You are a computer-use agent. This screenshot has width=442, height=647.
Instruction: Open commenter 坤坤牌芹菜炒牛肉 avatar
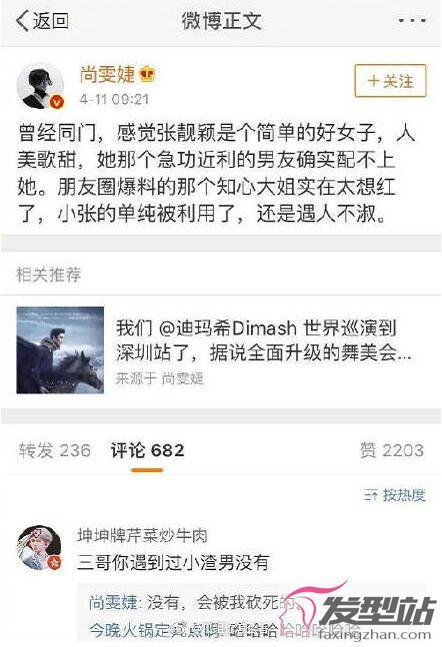[x=40, y=548]
